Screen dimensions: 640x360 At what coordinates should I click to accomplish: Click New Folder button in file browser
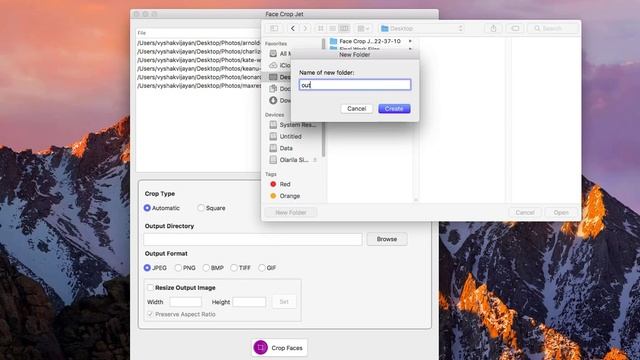click(291, 212)
